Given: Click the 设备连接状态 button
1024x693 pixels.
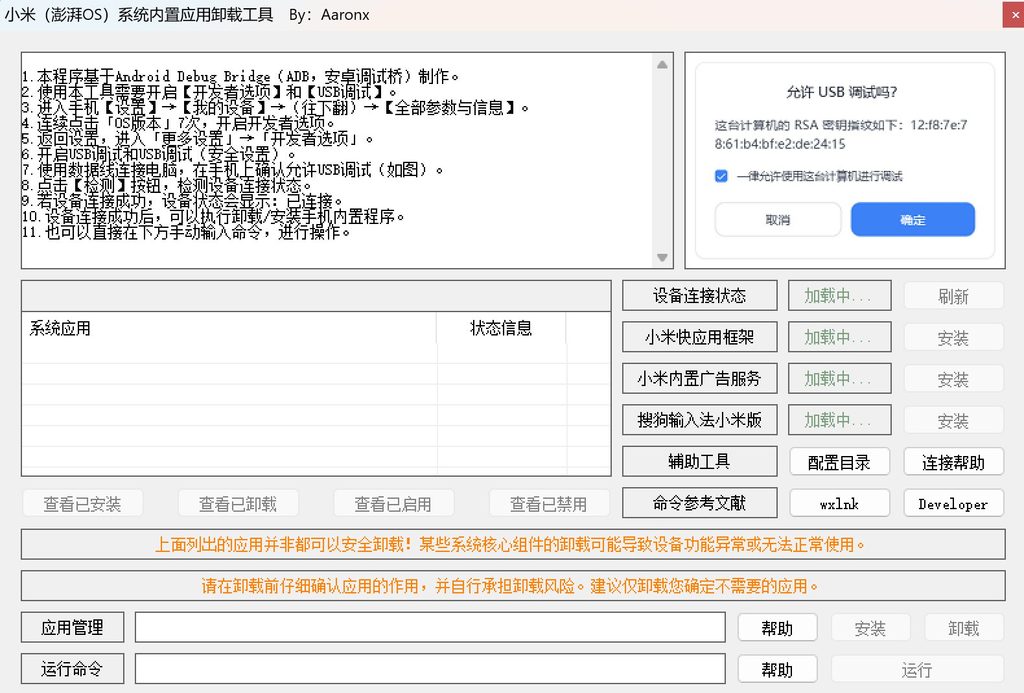Looking at the screenshot, I should [x=699, y=296].
